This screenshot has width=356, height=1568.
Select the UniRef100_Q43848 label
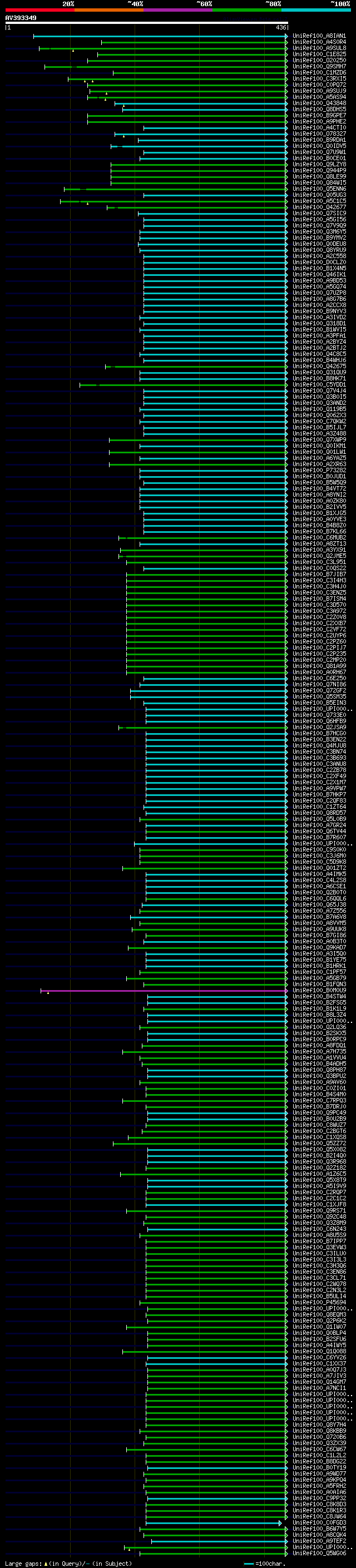click(x=319, y=103)
